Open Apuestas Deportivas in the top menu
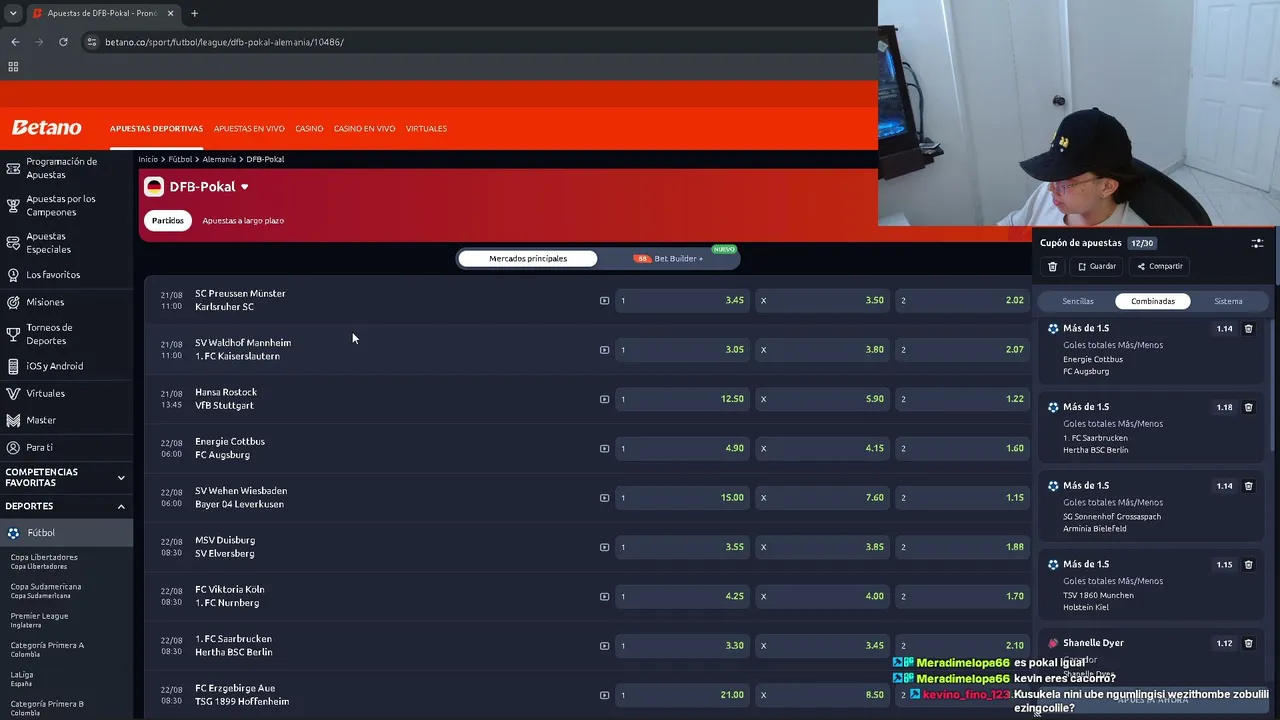The image size is (1280, 720). point(156,129)
